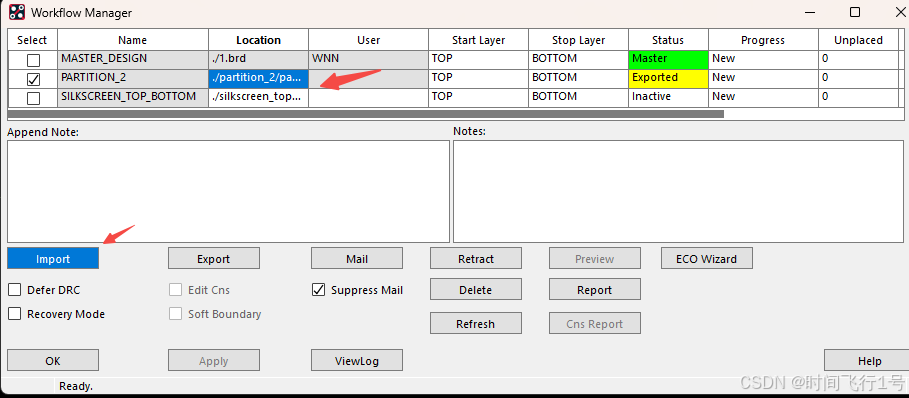The width and height of the screenshot is (909, 398).
Task: Click the PARTITION_2 Start Layer TOP cell
Action: click(478, 79)
